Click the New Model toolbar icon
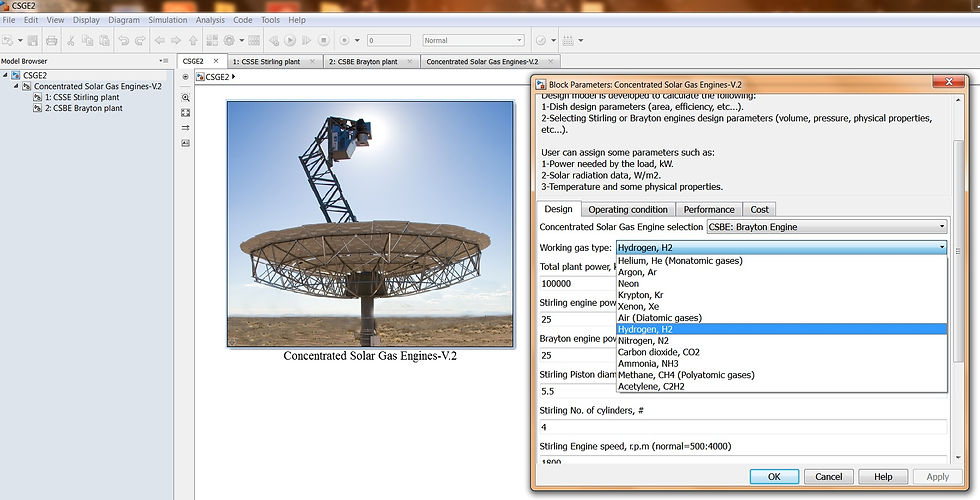 [8, 41]
